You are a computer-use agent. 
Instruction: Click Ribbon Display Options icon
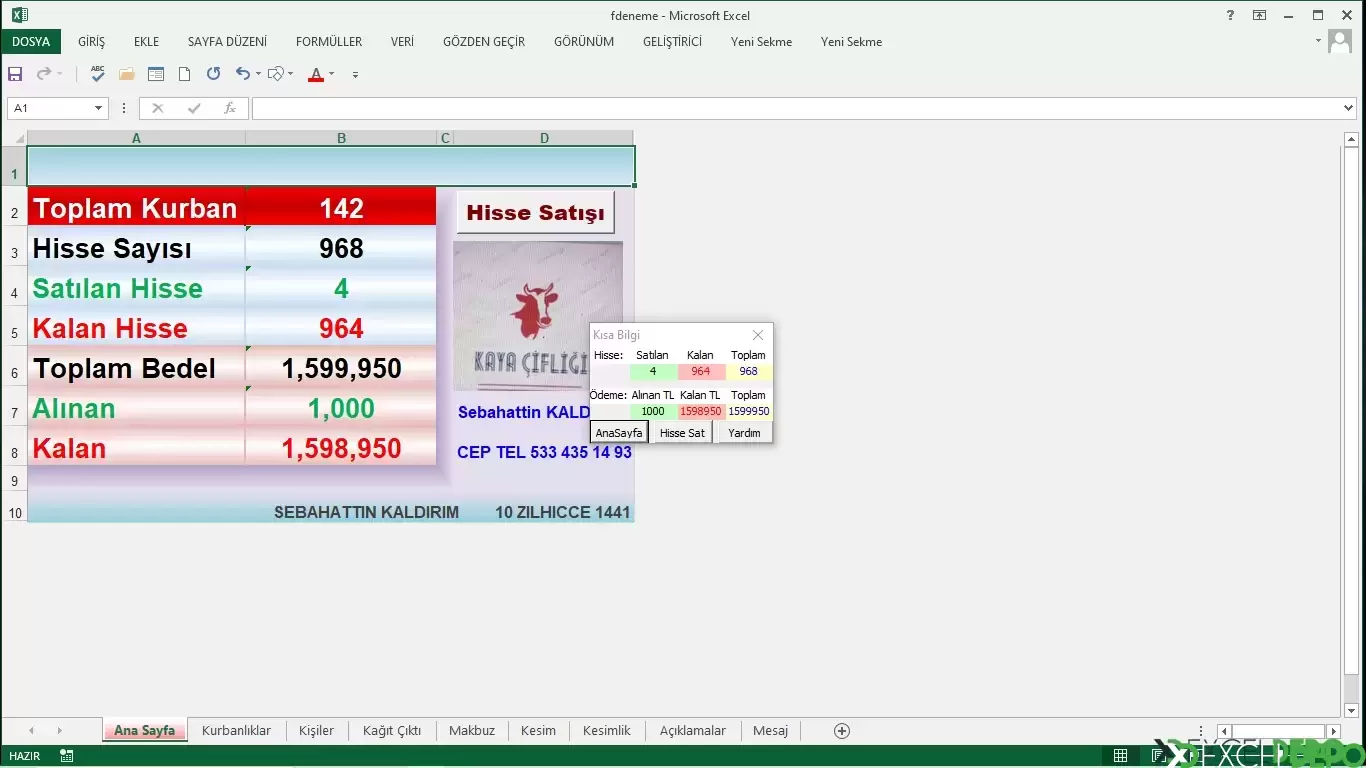(x=1259, y=15)
